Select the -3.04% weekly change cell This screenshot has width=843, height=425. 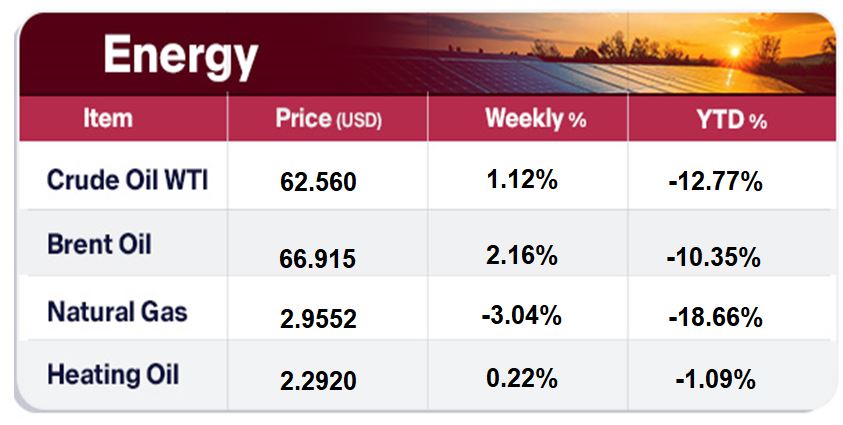coord(520,317)
